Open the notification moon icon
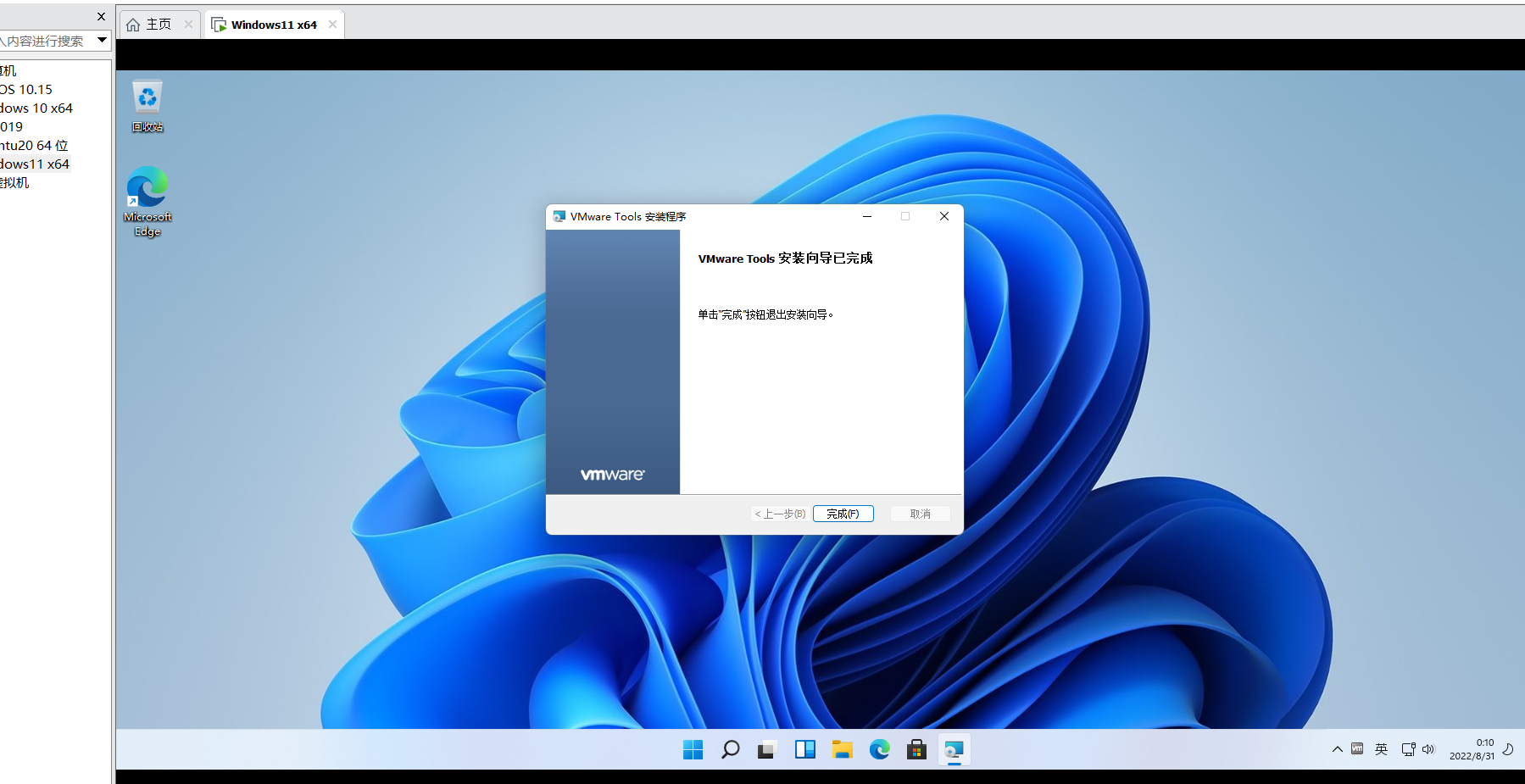The height and width of the screenshot is (784, 1525). click(1508, 749)
